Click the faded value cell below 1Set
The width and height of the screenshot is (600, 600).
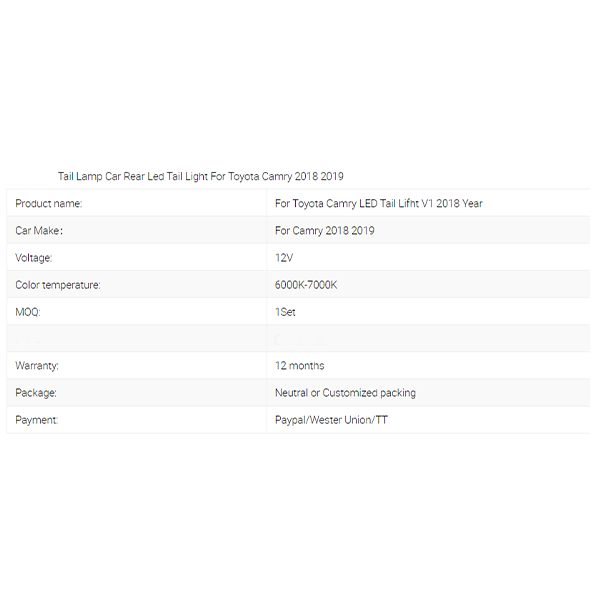[x=428, y=339]
